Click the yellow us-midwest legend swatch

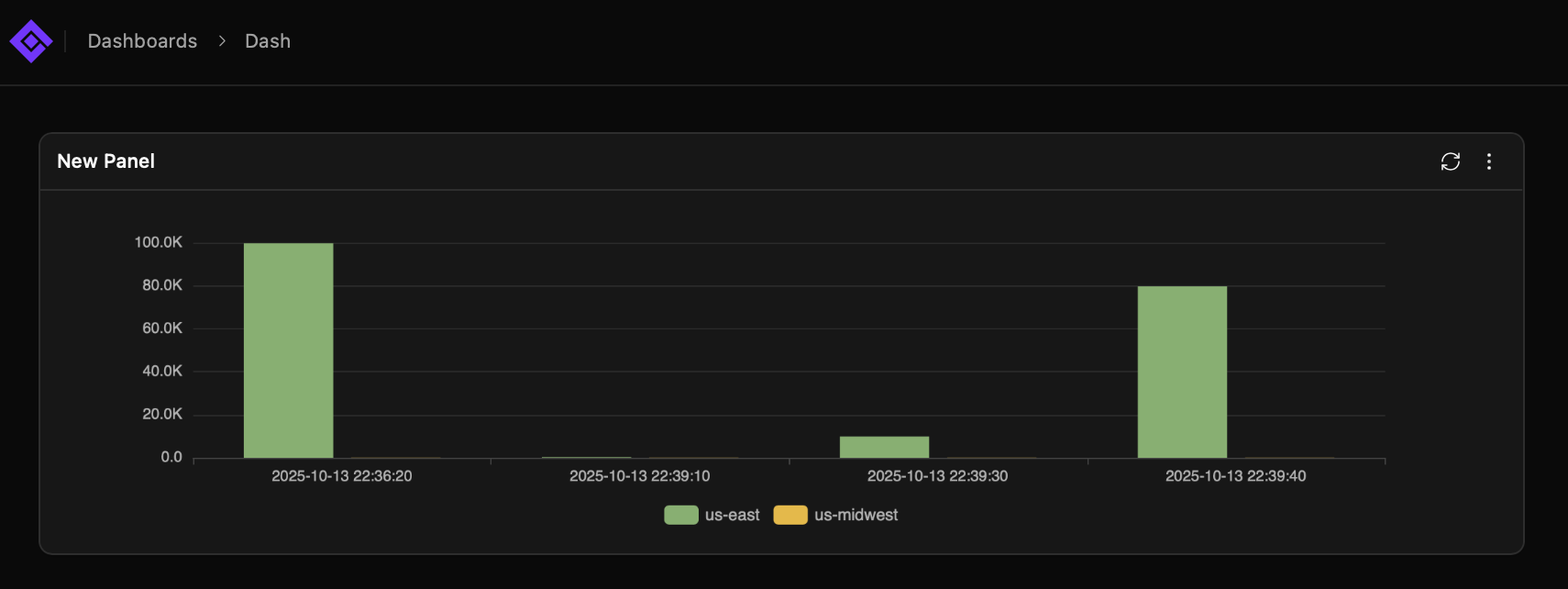(x=790, y=515)
